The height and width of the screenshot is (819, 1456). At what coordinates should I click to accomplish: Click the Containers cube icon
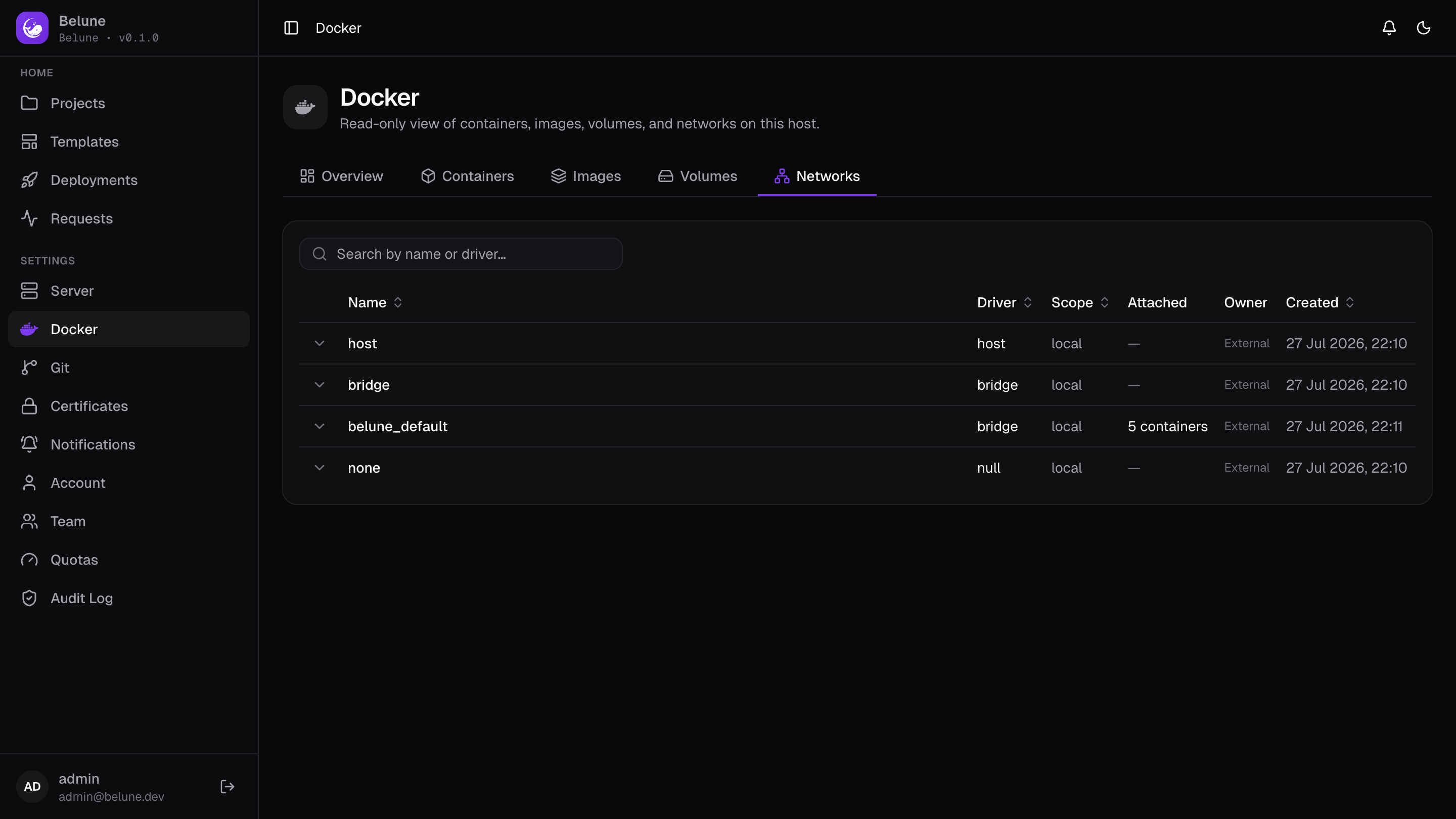click(x=428, y=176)
